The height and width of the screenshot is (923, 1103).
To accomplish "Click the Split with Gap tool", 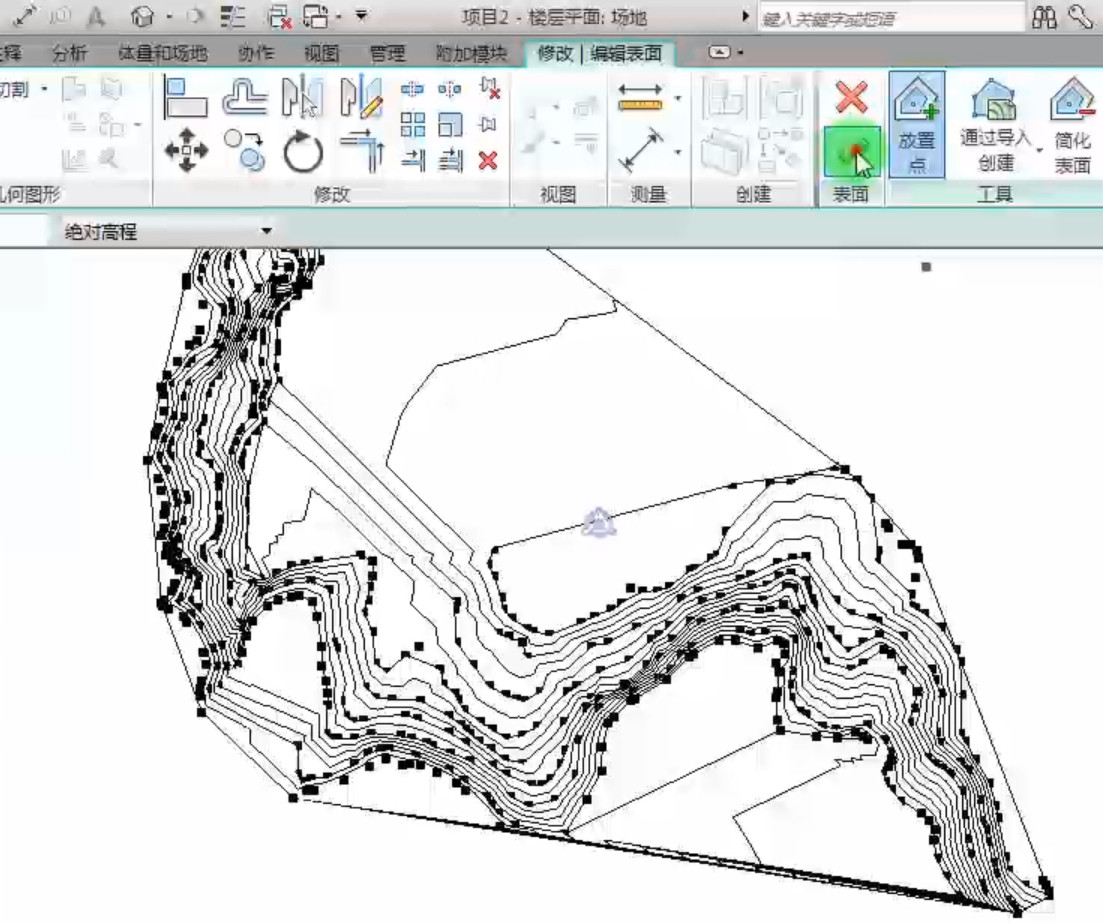I will coord(450,89).
